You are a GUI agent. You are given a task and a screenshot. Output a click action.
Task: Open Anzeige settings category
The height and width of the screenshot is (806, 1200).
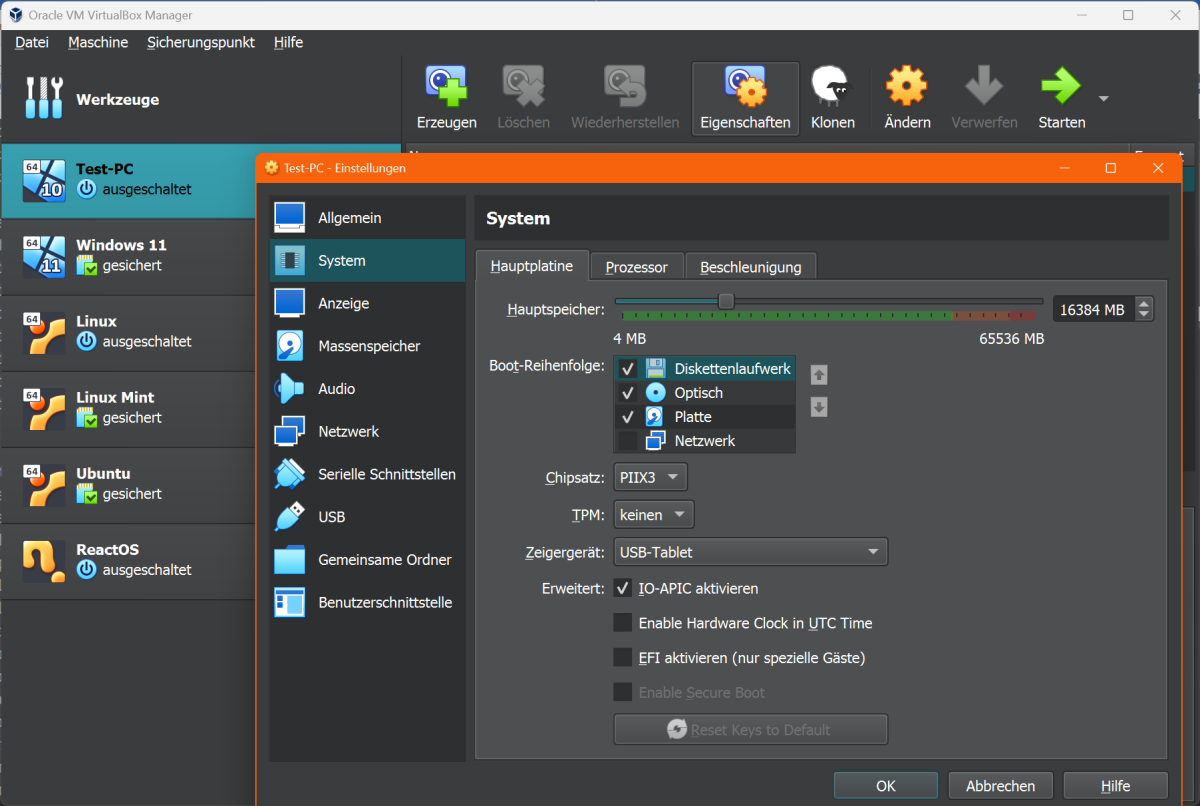[x=367, y=303]
